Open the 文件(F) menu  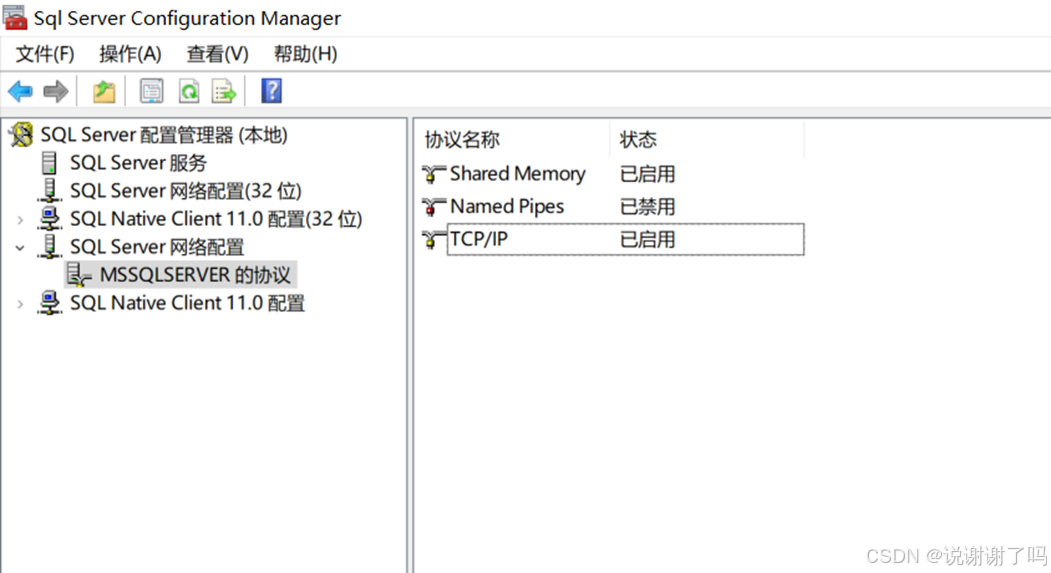pos(45,54)
